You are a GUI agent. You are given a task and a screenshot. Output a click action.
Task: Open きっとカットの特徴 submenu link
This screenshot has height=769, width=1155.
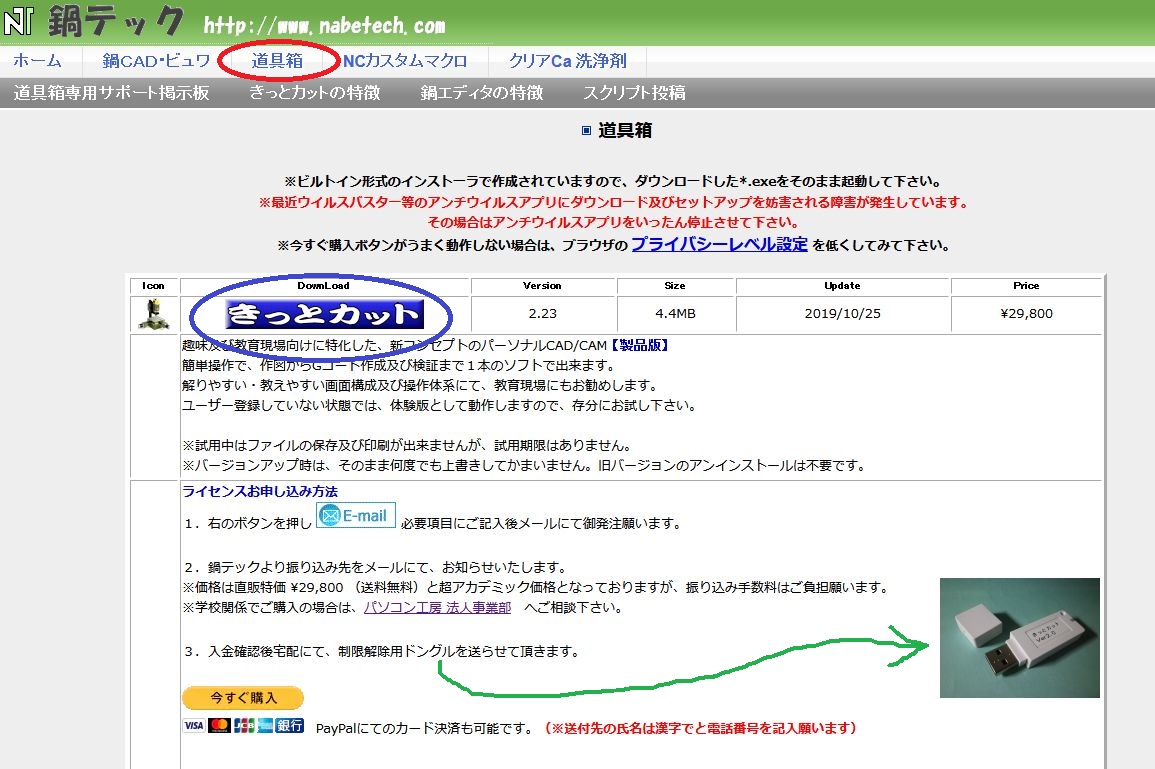315,93
